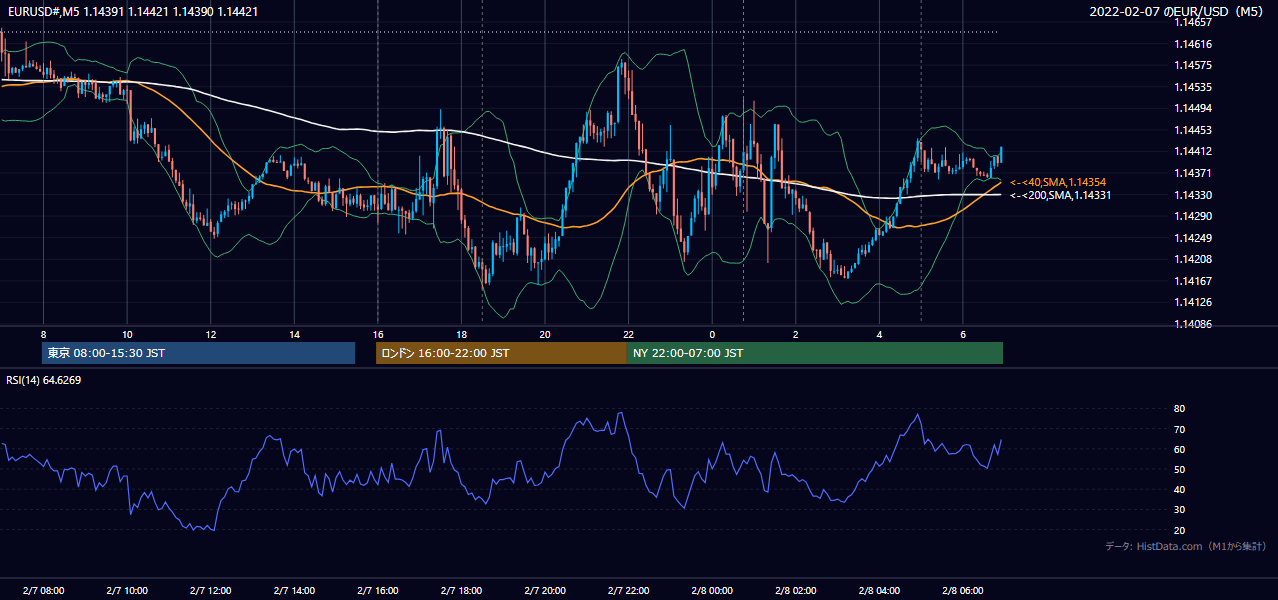1278x600 pixels.
Task: Click the 2/7 12:00 date label
Action: 210,590
